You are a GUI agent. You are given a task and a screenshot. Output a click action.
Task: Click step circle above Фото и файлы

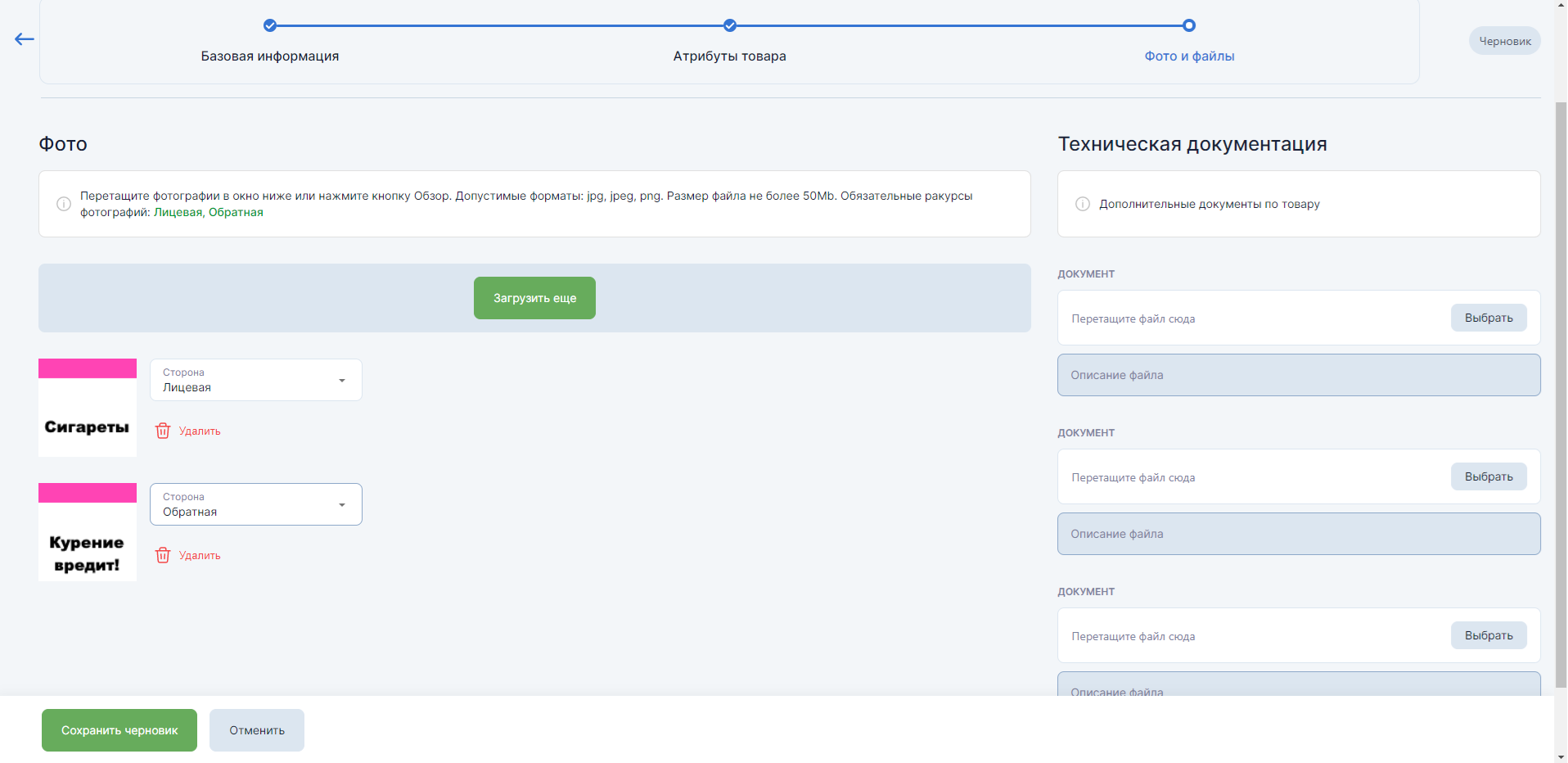[1189, 25]
